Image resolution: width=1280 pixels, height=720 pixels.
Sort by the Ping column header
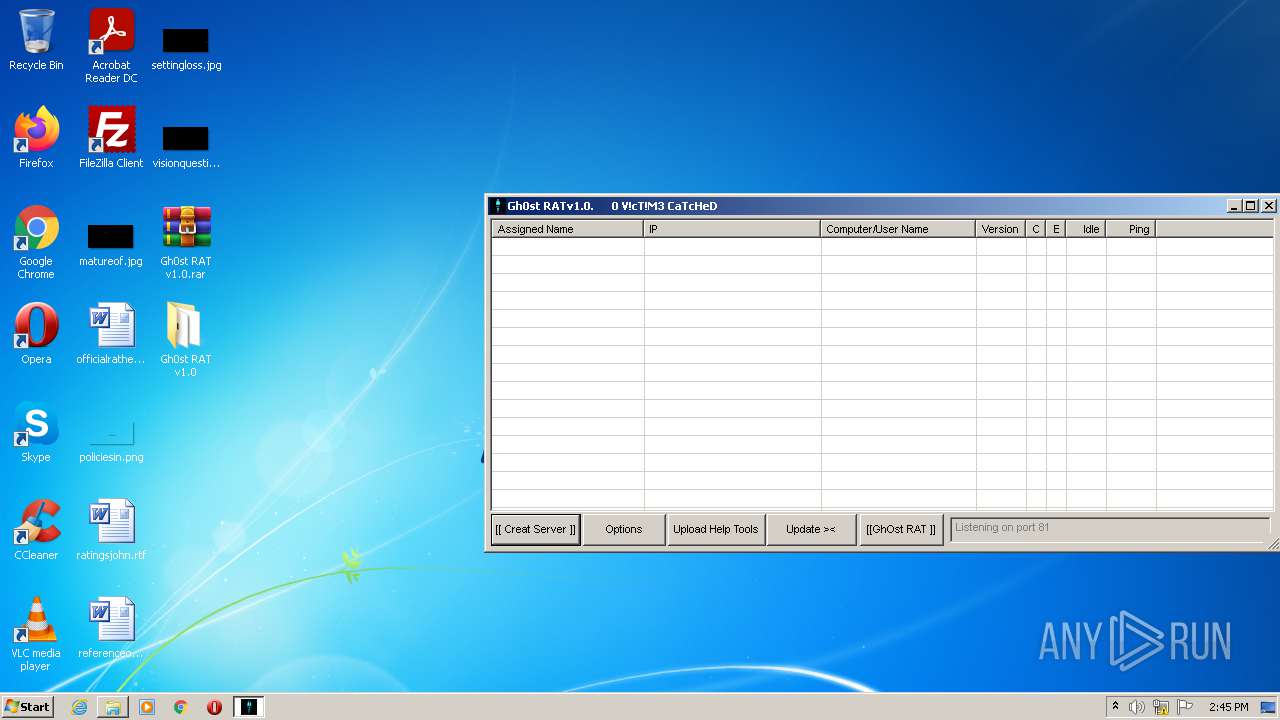coord(1131,229)
